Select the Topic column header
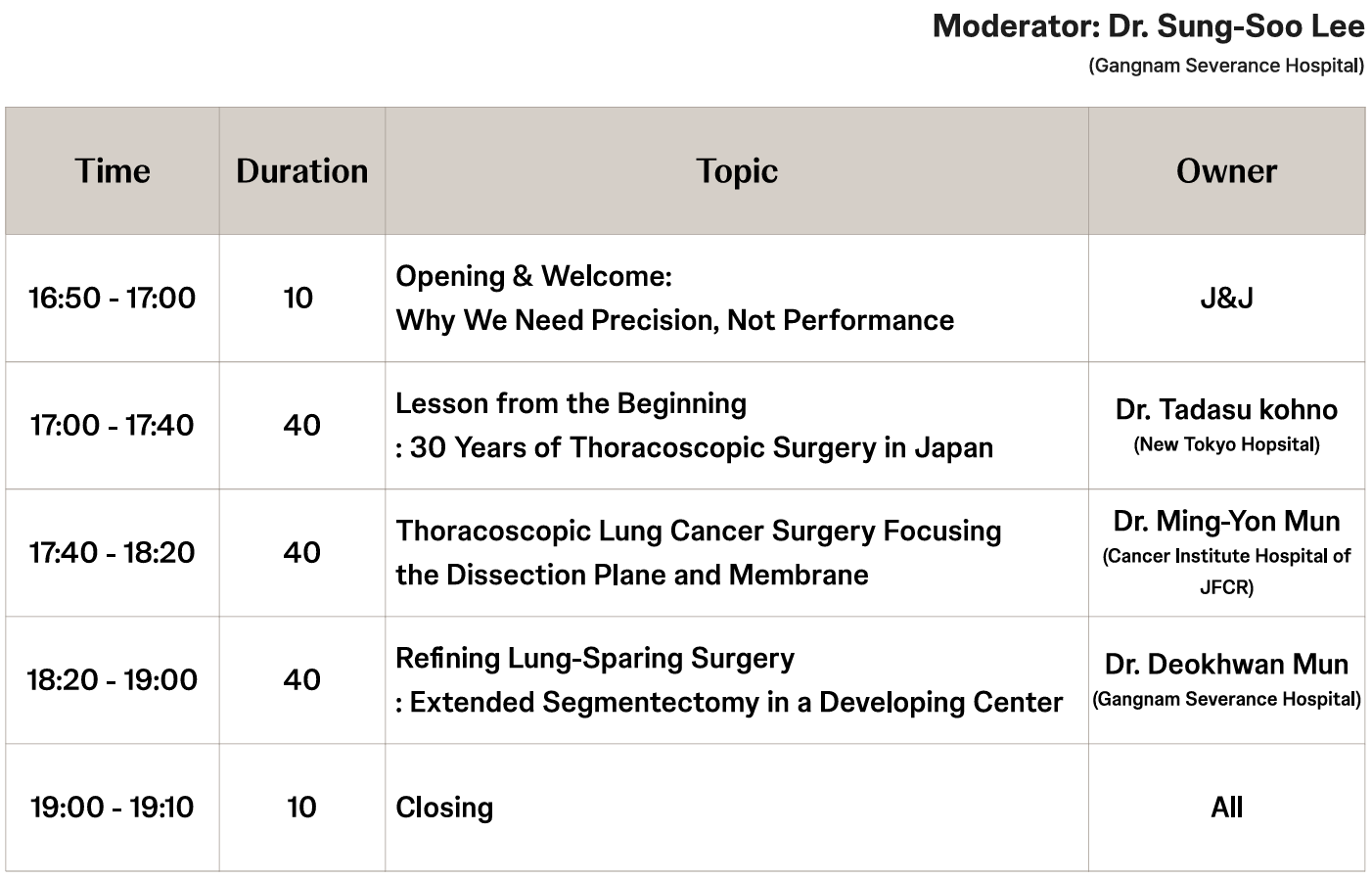Viewport: 1372px width, 879px height. tap(737, 171)
